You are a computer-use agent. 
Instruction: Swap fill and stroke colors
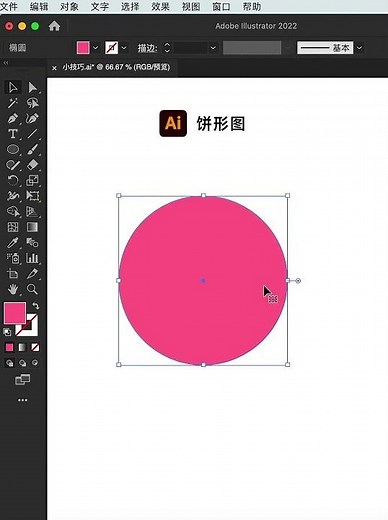tap(35, 306)
